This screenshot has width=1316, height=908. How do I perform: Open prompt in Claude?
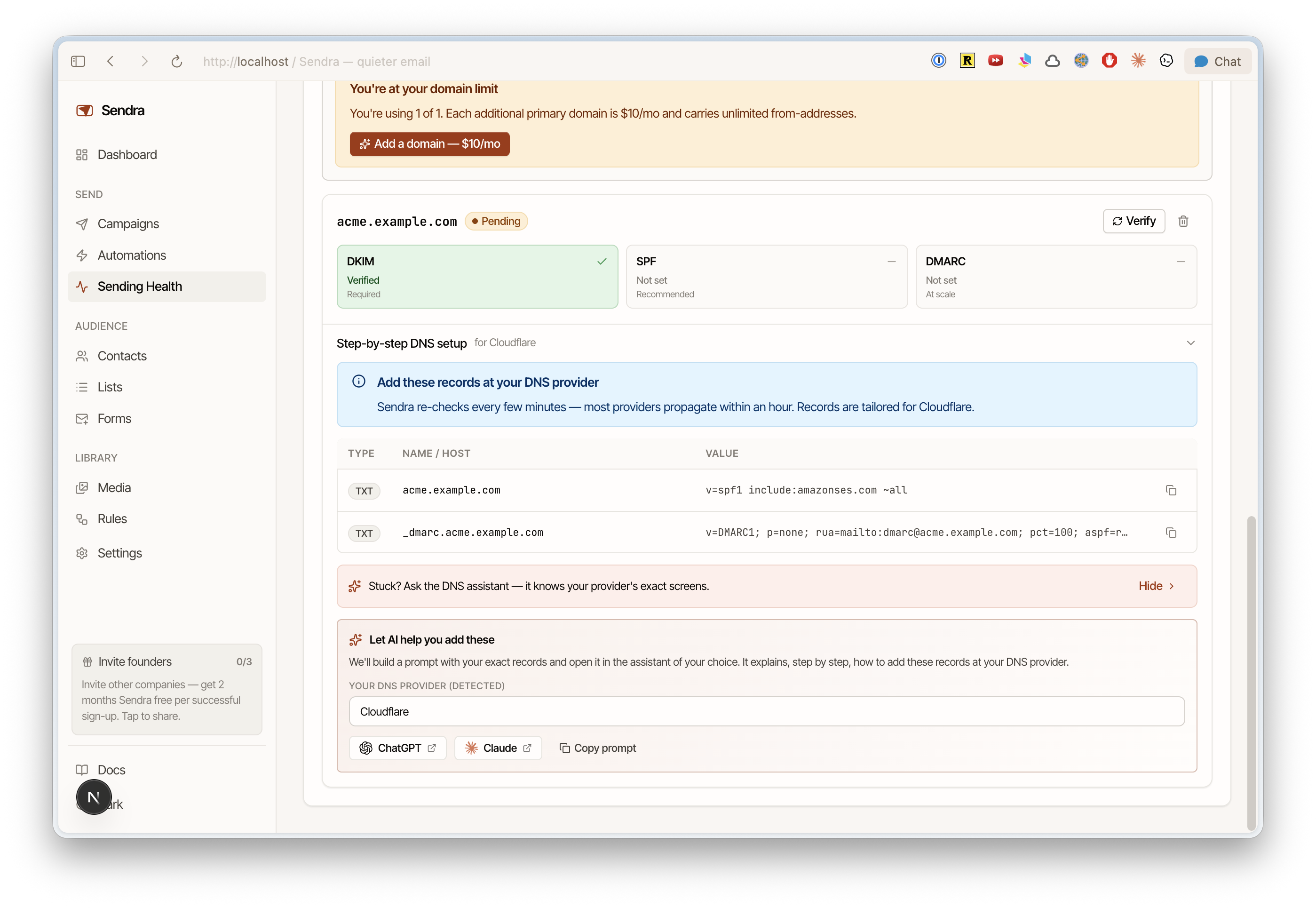(498, 748)
